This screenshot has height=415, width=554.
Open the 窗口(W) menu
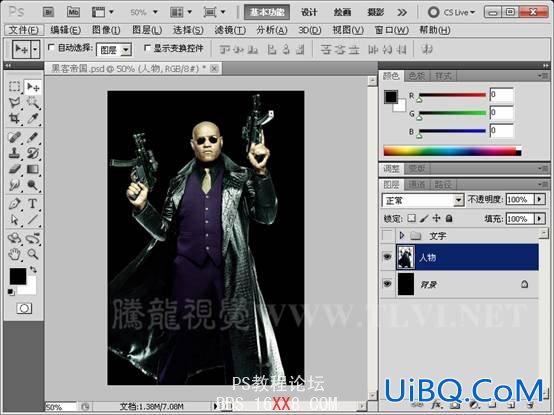click(391, 30)
